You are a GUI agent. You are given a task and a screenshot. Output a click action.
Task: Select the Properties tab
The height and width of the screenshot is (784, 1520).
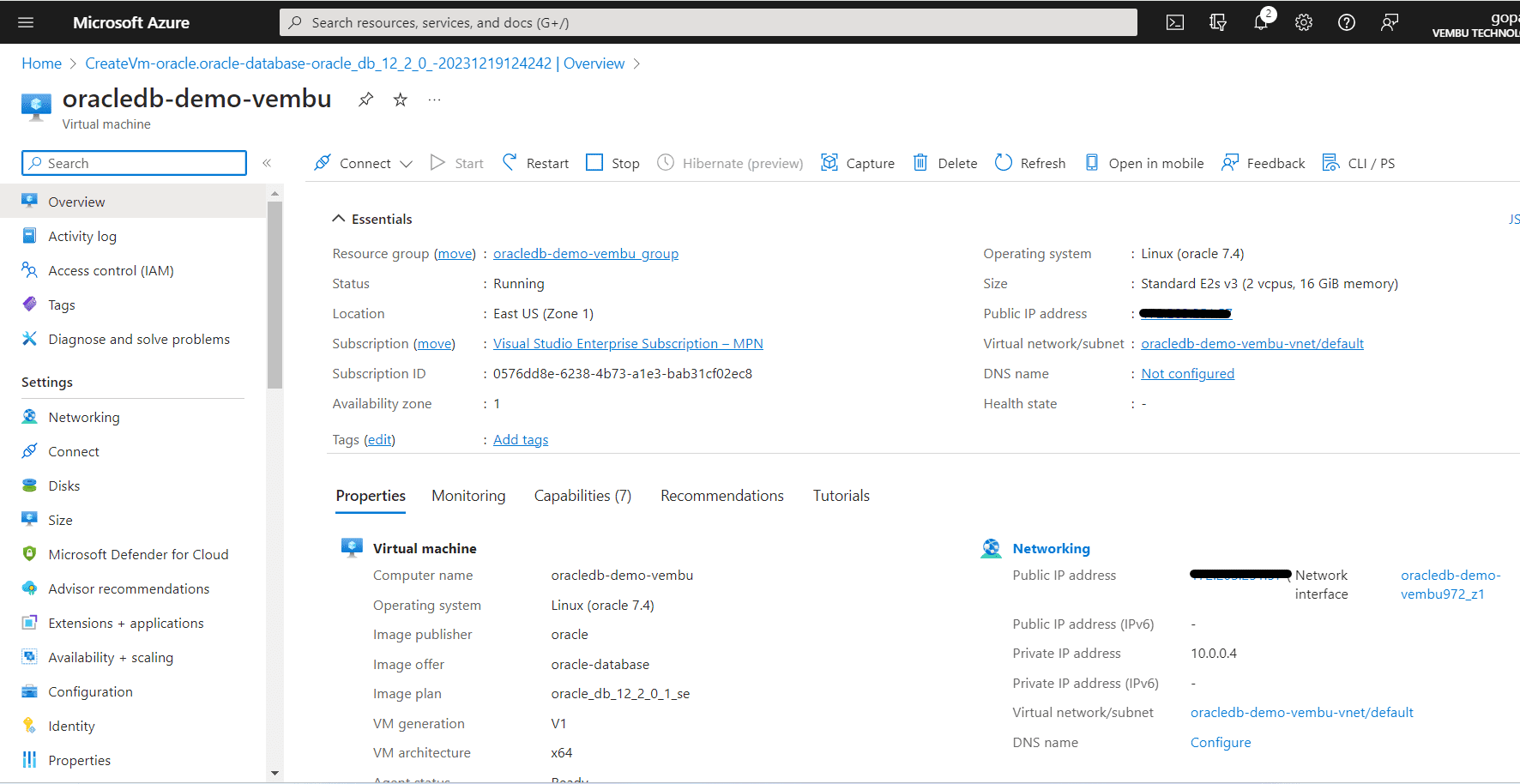click(x=371, y=496)
